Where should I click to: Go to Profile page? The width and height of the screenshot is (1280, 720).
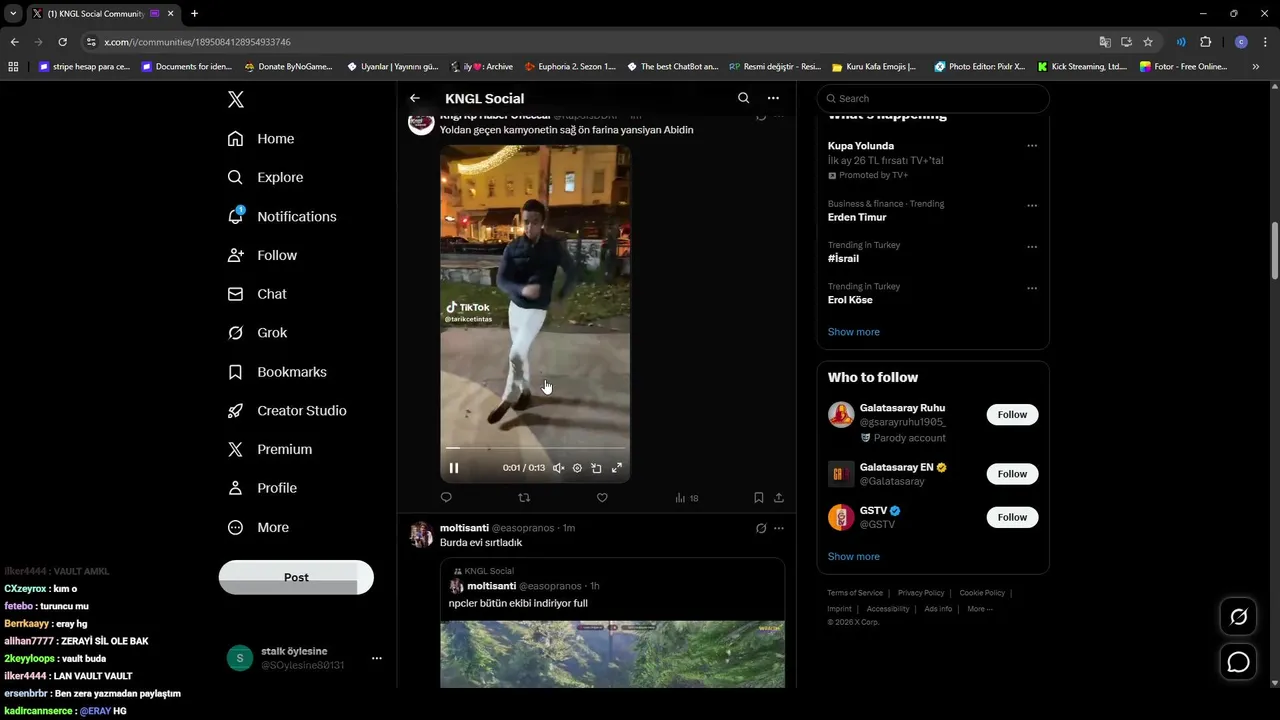tap(262, 488)
